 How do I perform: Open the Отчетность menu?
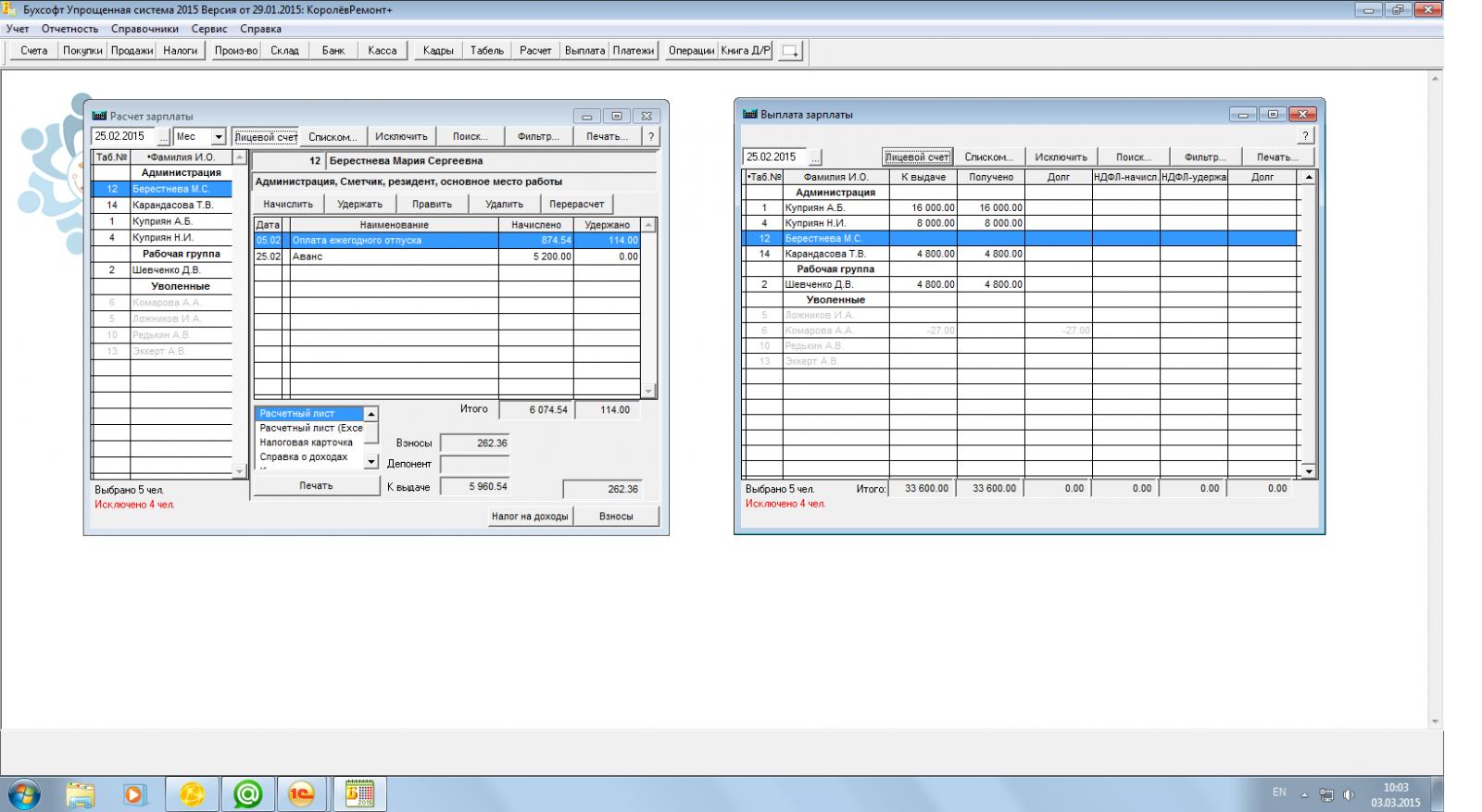coord(69,29)
